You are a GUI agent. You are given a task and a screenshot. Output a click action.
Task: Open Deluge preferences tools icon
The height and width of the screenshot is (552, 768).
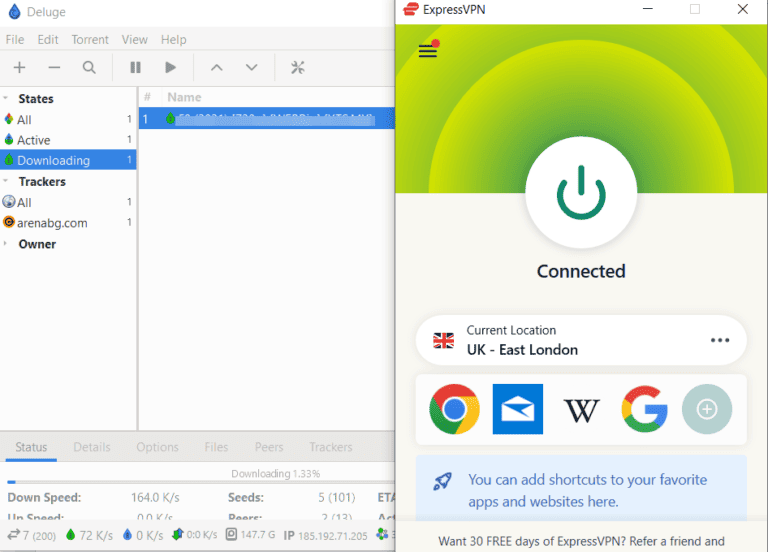coord(297,67)
